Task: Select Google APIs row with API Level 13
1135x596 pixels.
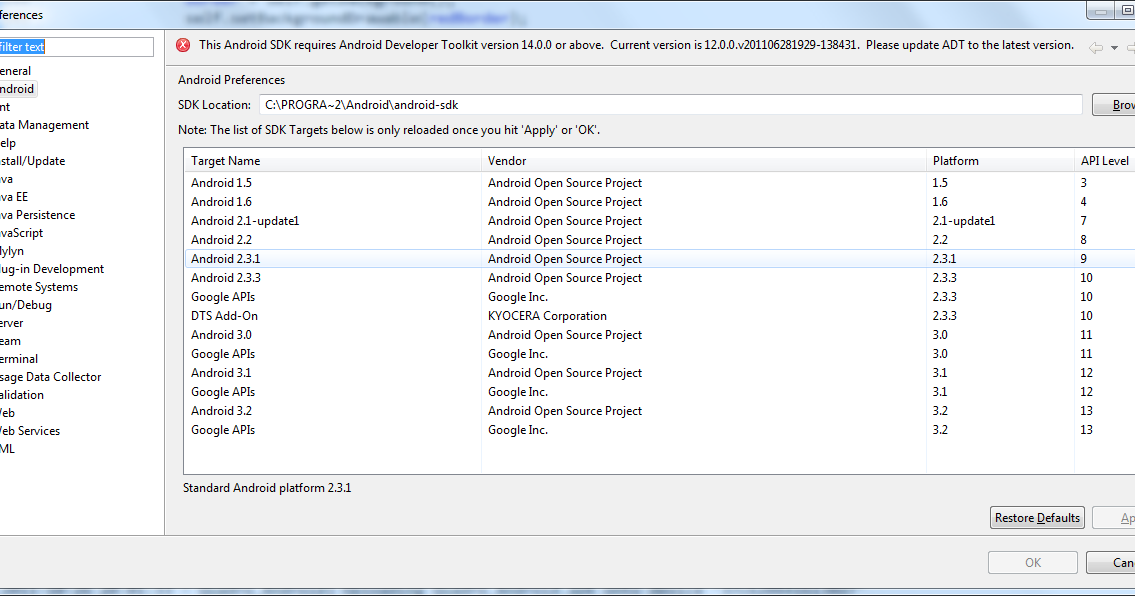Action: [659, 430]
